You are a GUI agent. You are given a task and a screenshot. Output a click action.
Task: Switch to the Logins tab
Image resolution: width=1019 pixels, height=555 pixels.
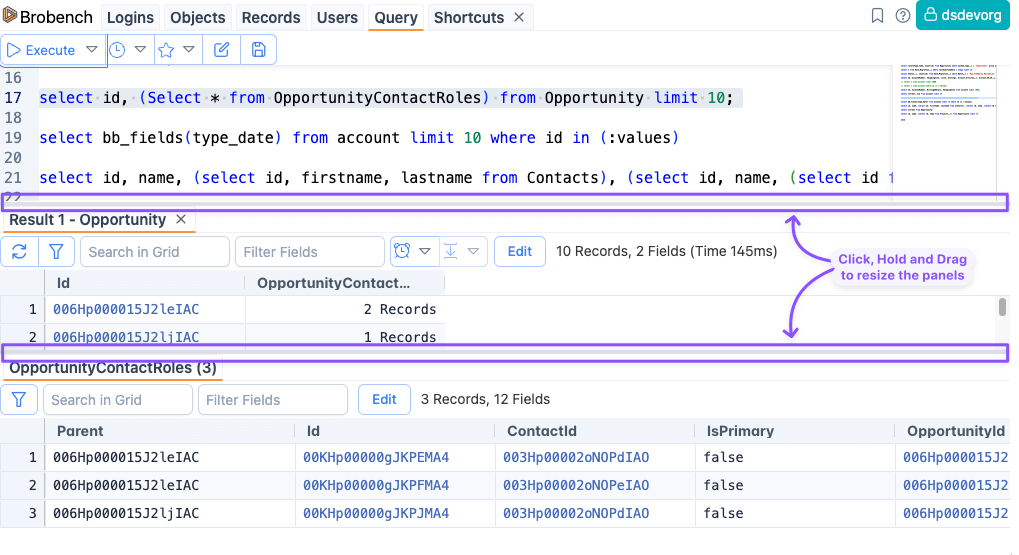pos(130,18)
